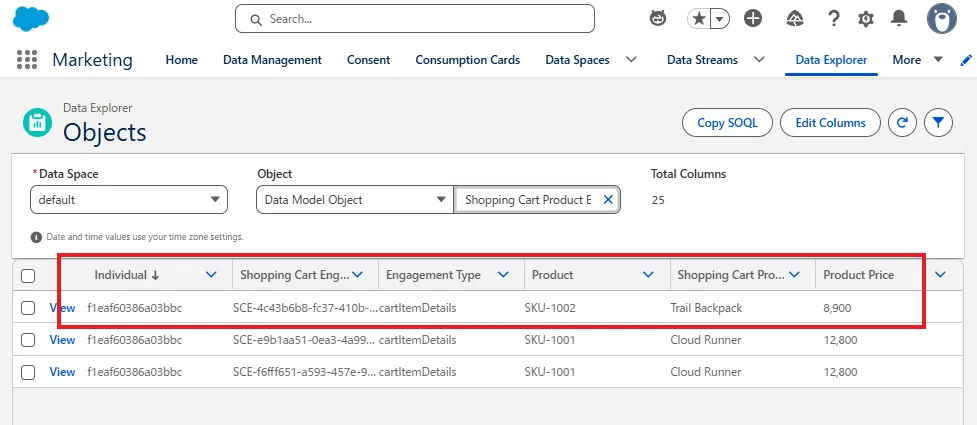The height and width of the screenshot is (425, 977).
Task: Open the Trailhead guidance icon
Action: pos(794,19)
